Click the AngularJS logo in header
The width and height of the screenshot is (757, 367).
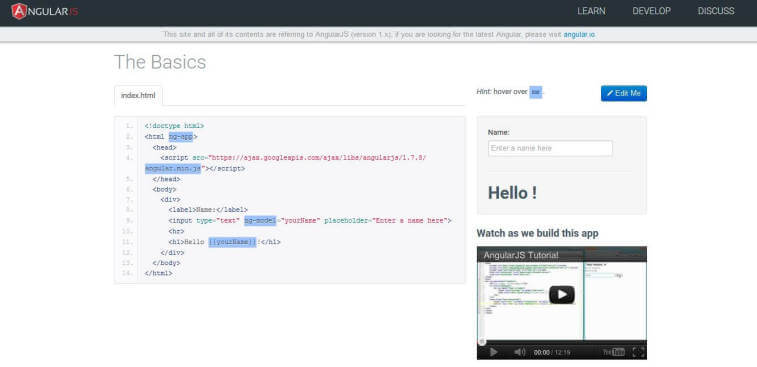pyautogui.click(x=44, y=11)
